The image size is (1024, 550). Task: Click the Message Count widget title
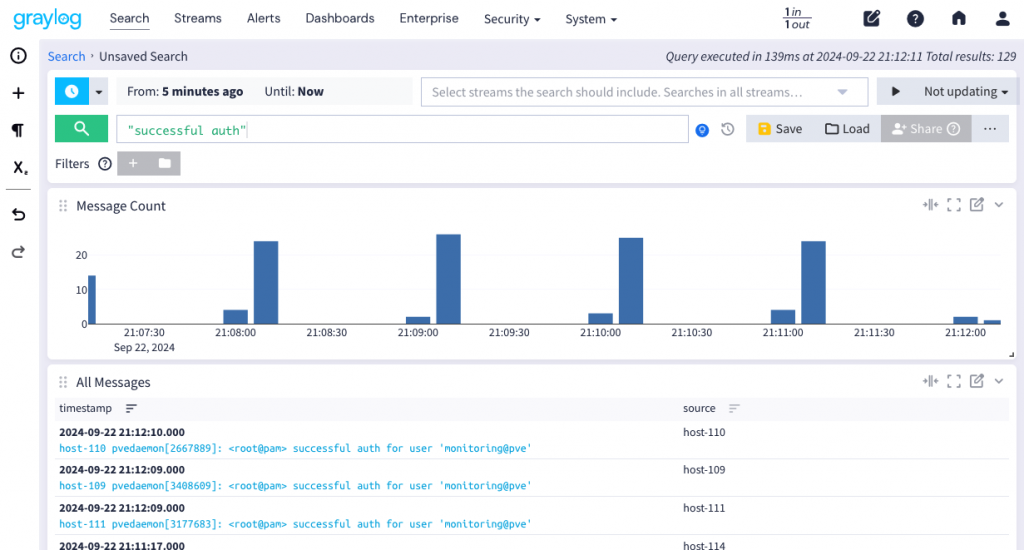click(121, 206)
